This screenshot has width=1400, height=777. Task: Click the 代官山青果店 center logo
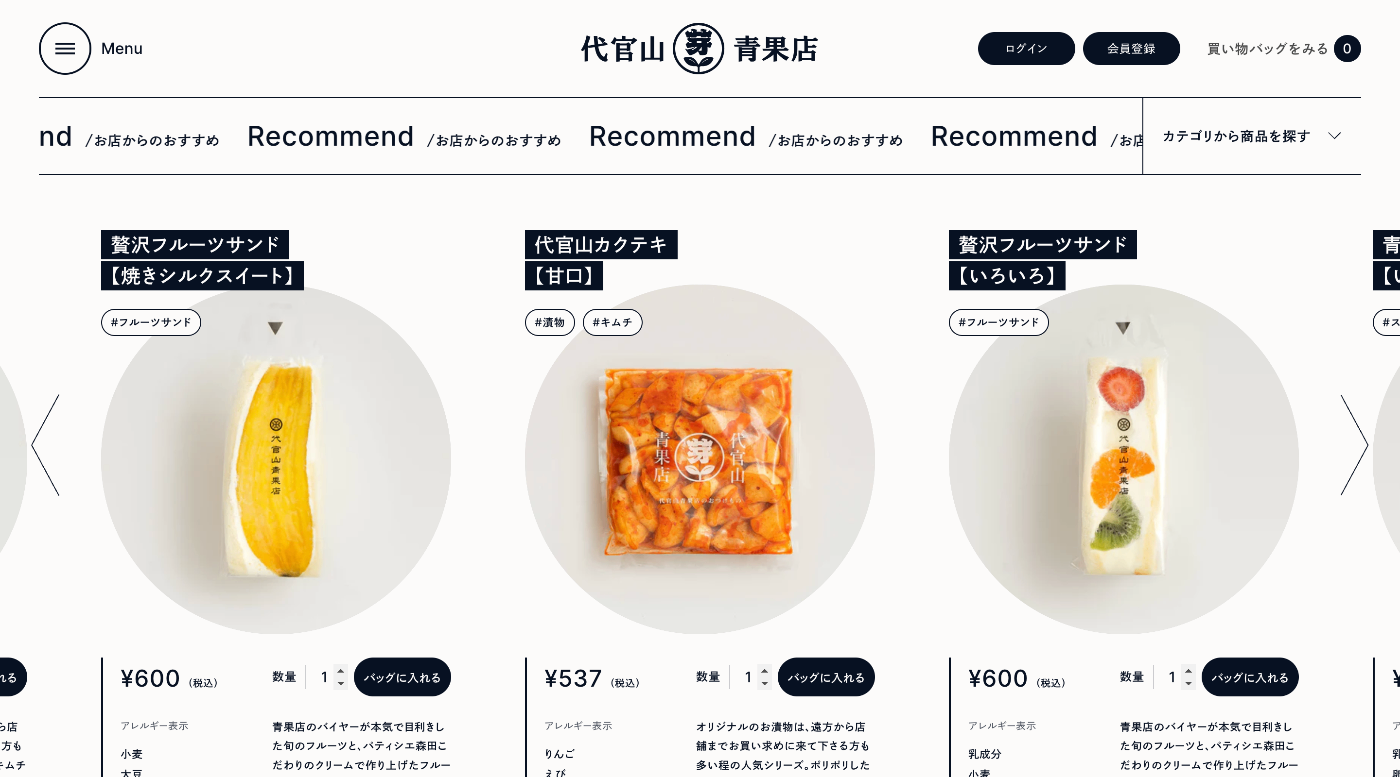coord(699,48)
